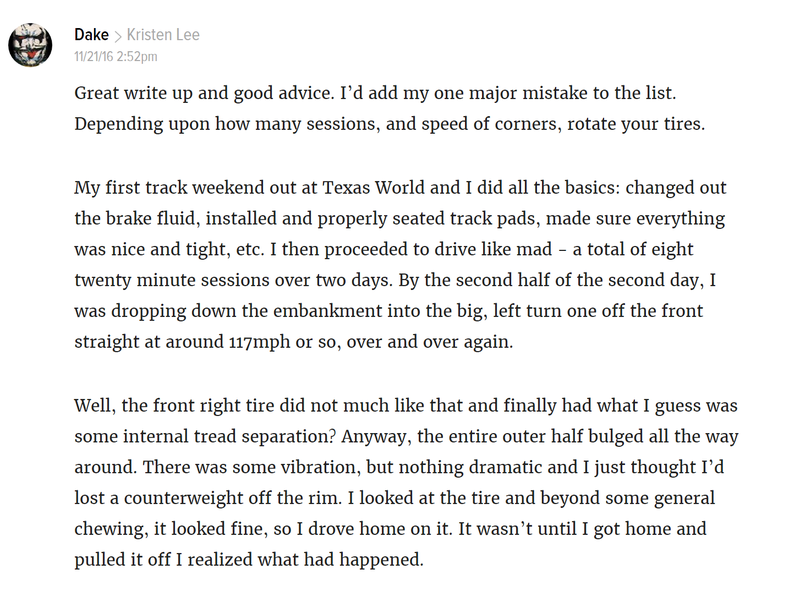
Task: Open Dake's profile avatar image
Action: (x=30, y=45)
